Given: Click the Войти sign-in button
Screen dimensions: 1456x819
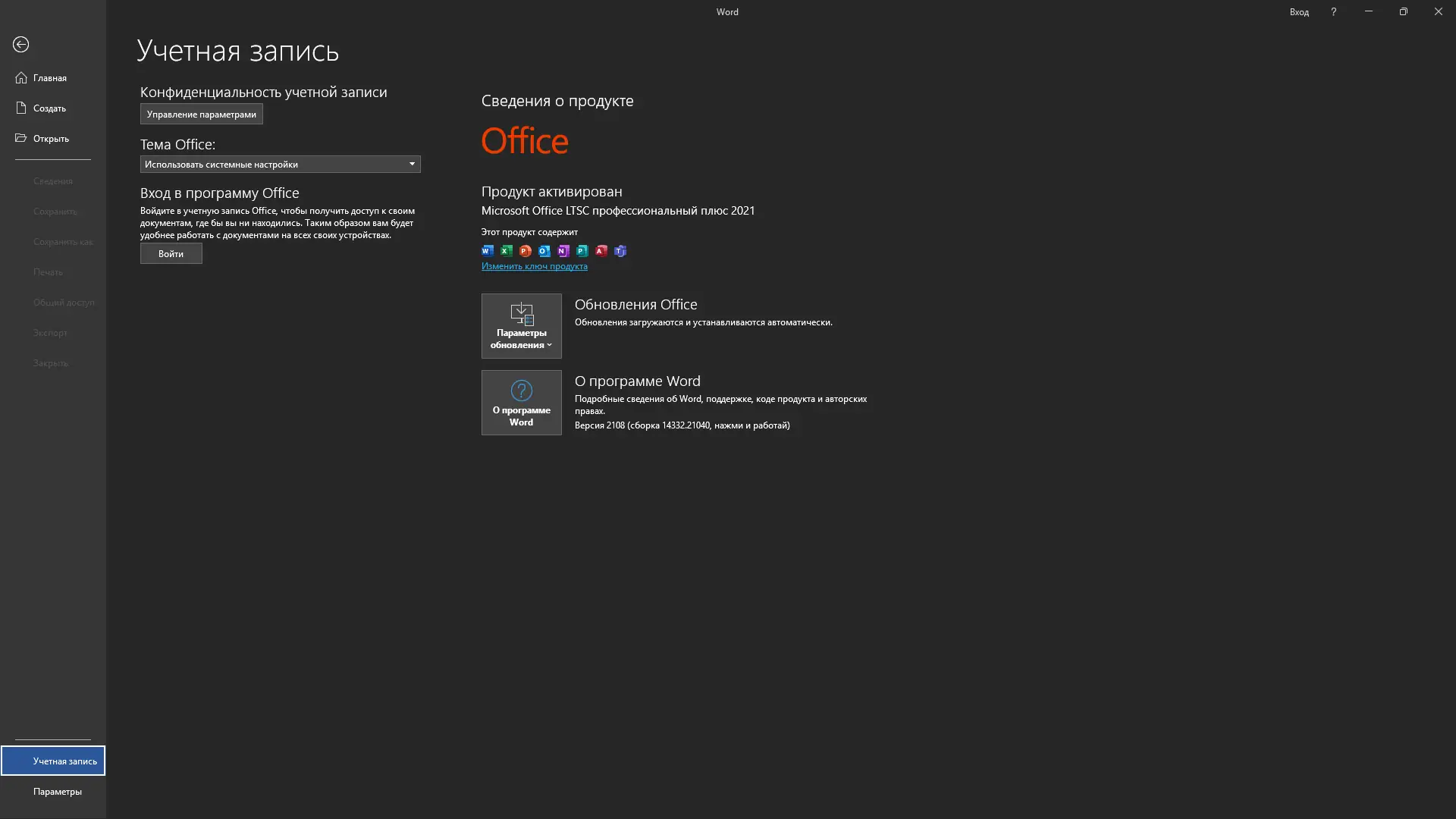Looking at the screenshot, I should (x=171, y=254).
